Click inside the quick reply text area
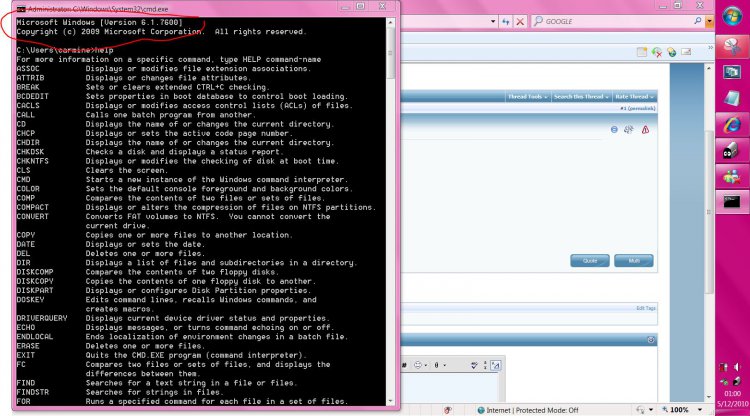 pos(451,388)
